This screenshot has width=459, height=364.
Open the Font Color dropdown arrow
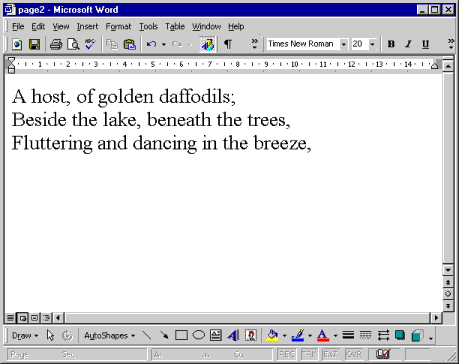click(335, 336)
